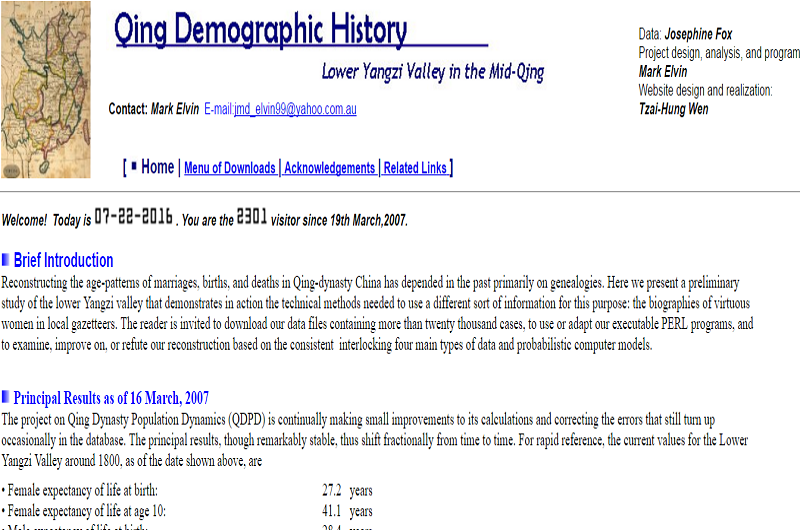
Task: Click the Qing Demographic History title
Action: pyautogui.click(x=260, y=29)
